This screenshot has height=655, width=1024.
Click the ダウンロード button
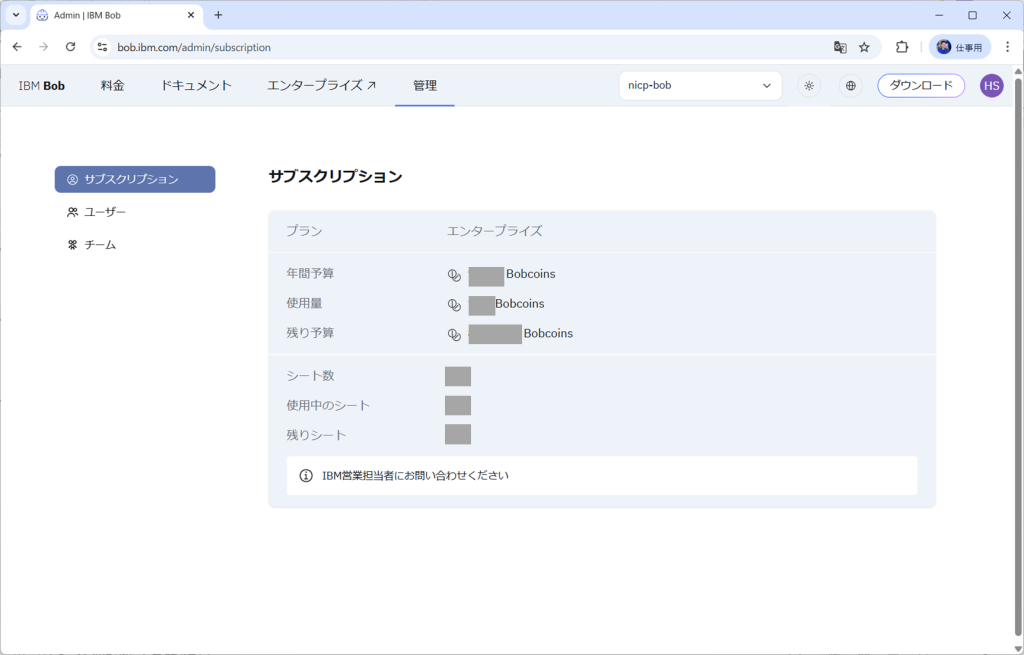pos(921,86)
